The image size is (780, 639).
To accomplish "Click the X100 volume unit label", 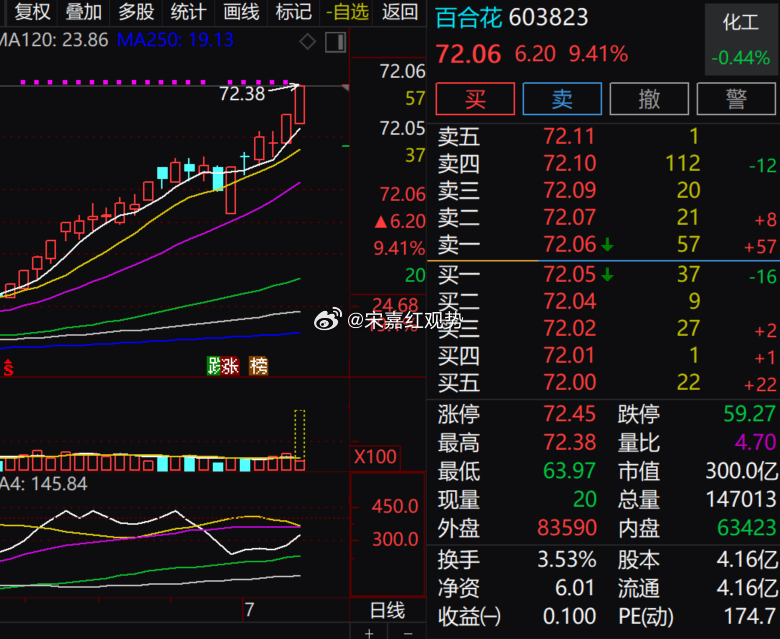I will pos(376,456).
